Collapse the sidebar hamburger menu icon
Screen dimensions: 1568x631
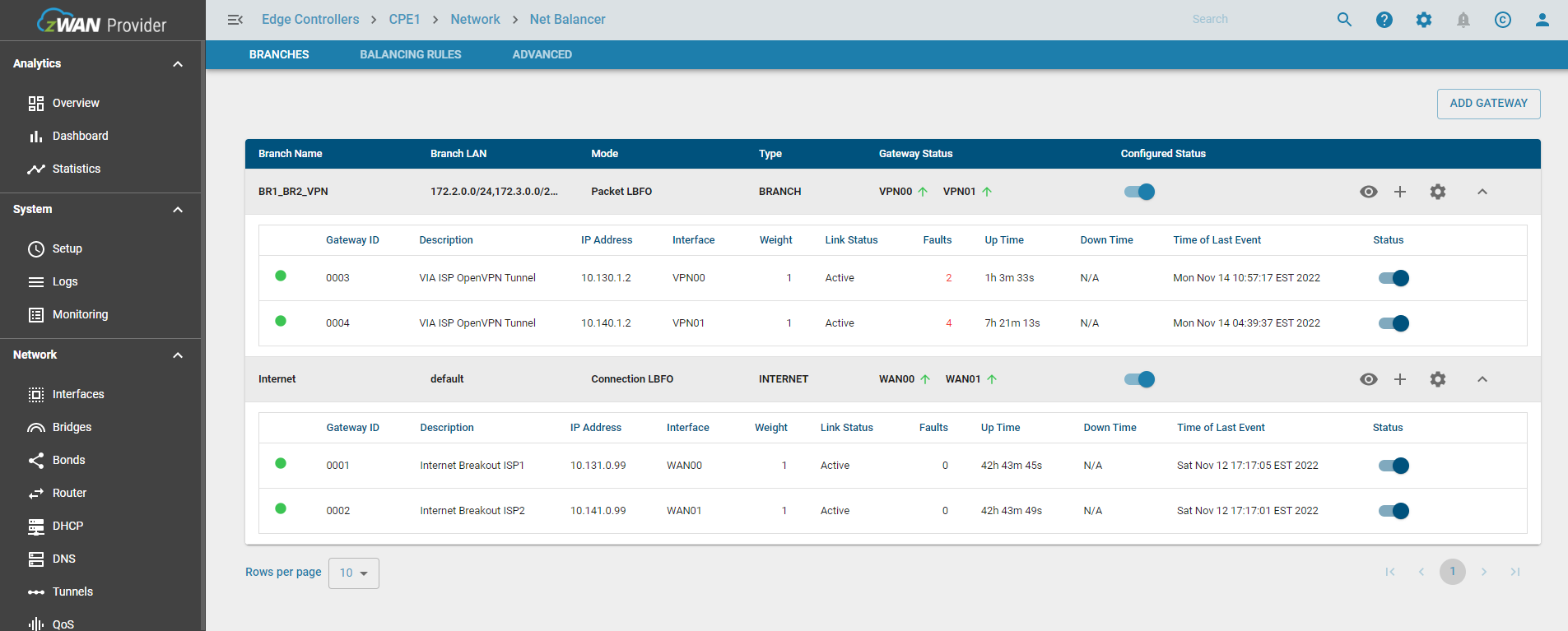235,20
